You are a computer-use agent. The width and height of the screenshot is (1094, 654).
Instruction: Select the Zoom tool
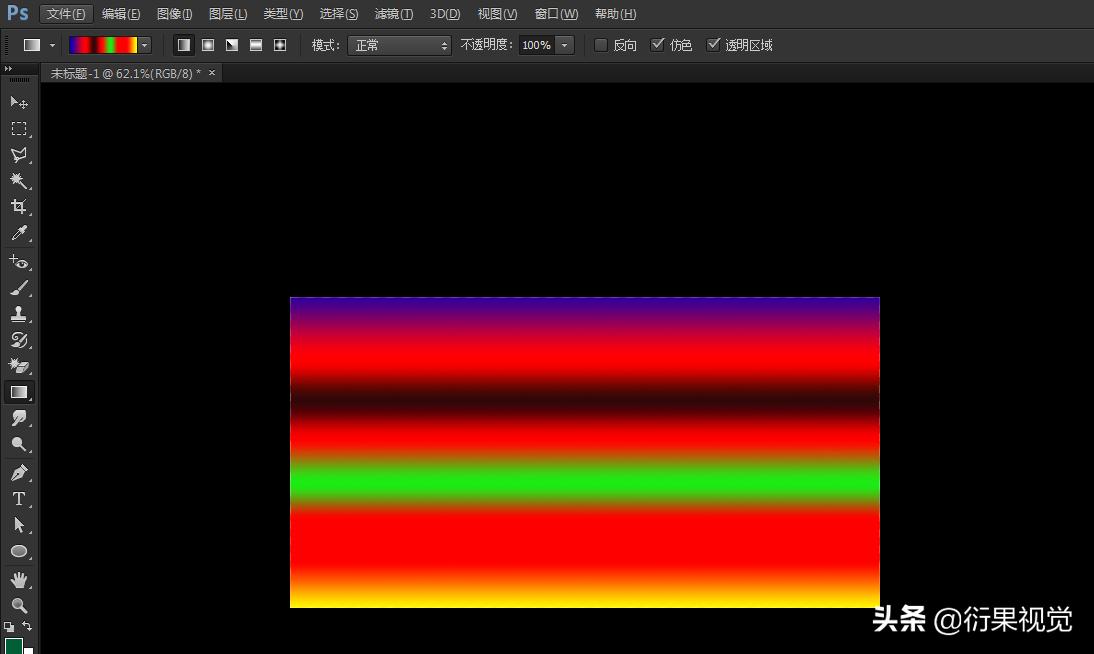point(20,606)
